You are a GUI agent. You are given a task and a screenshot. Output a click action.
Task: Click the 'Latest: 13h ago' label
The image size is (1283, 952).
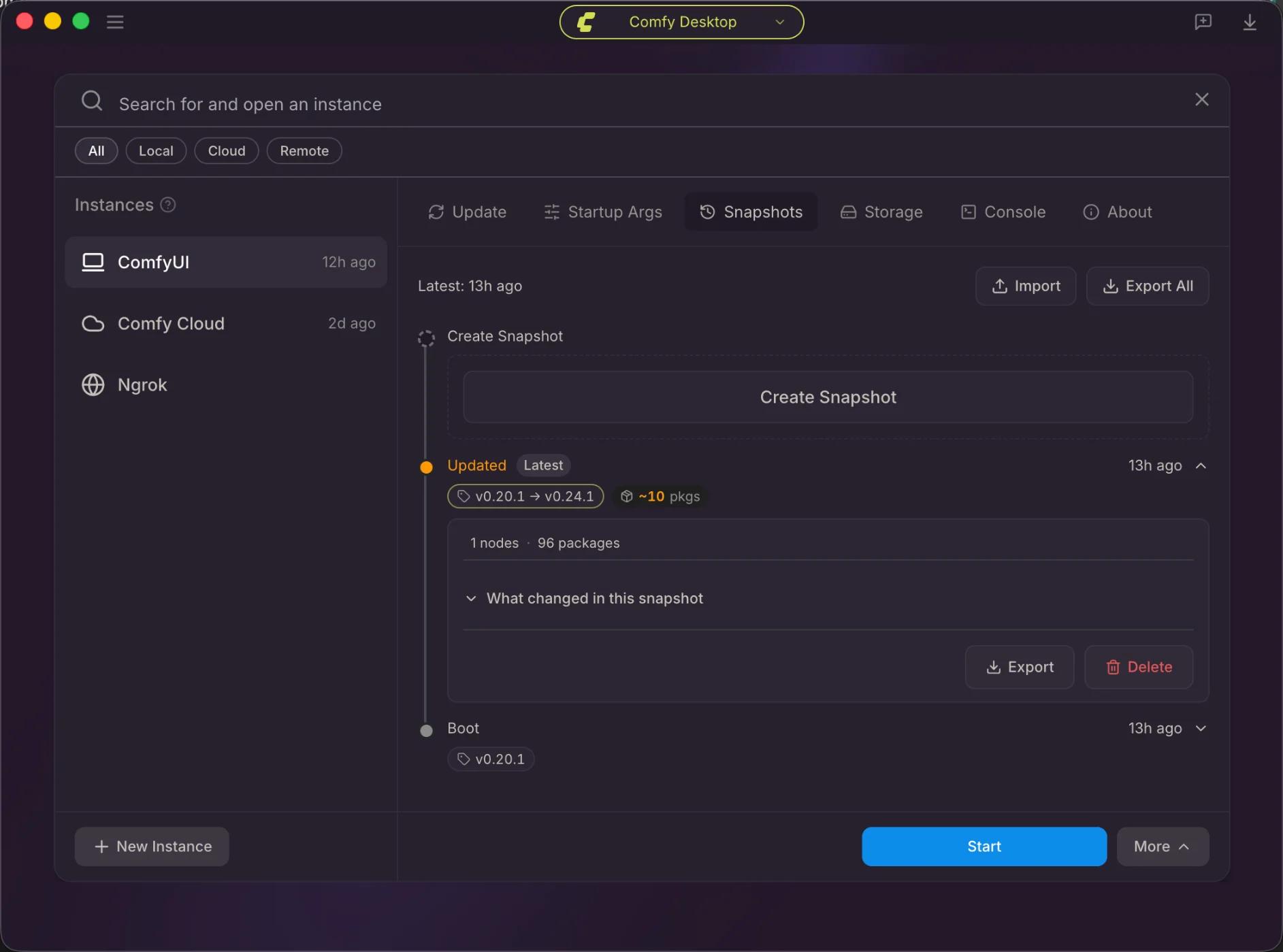pos(470,286)
